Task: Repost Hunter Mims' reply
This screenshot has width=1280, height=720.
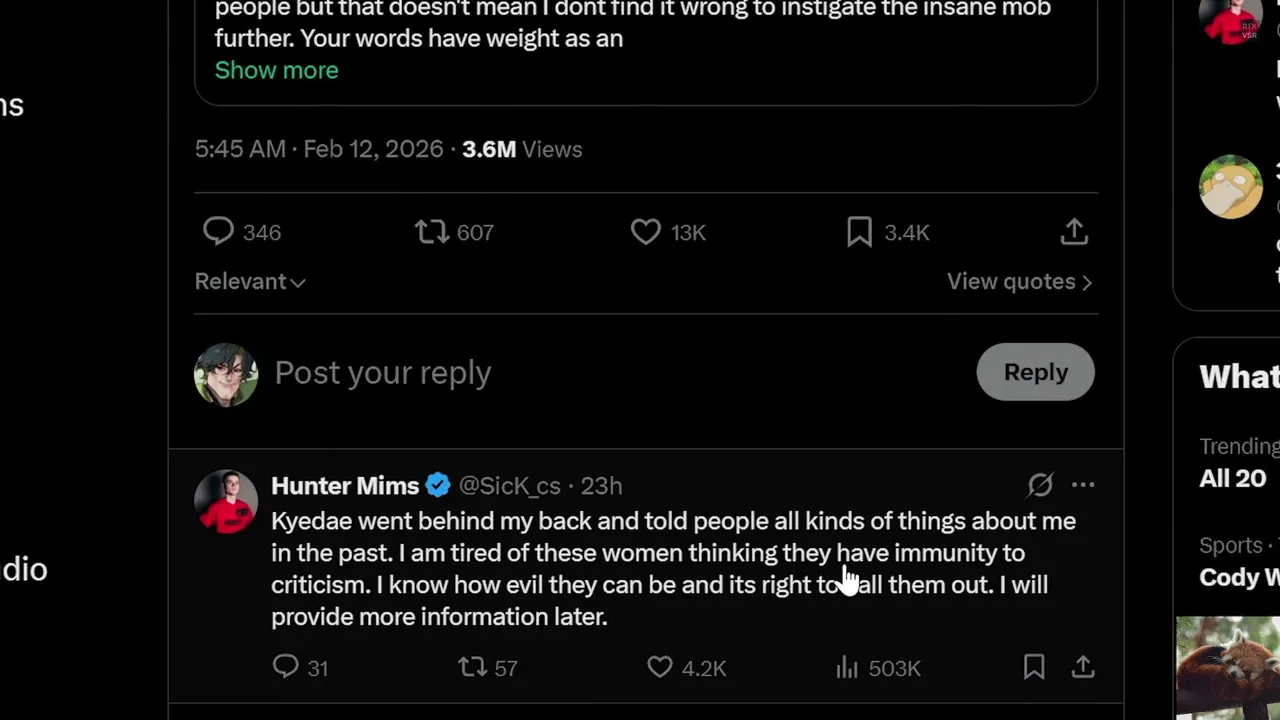Action: pyautogui.click(x=472, y=667)
